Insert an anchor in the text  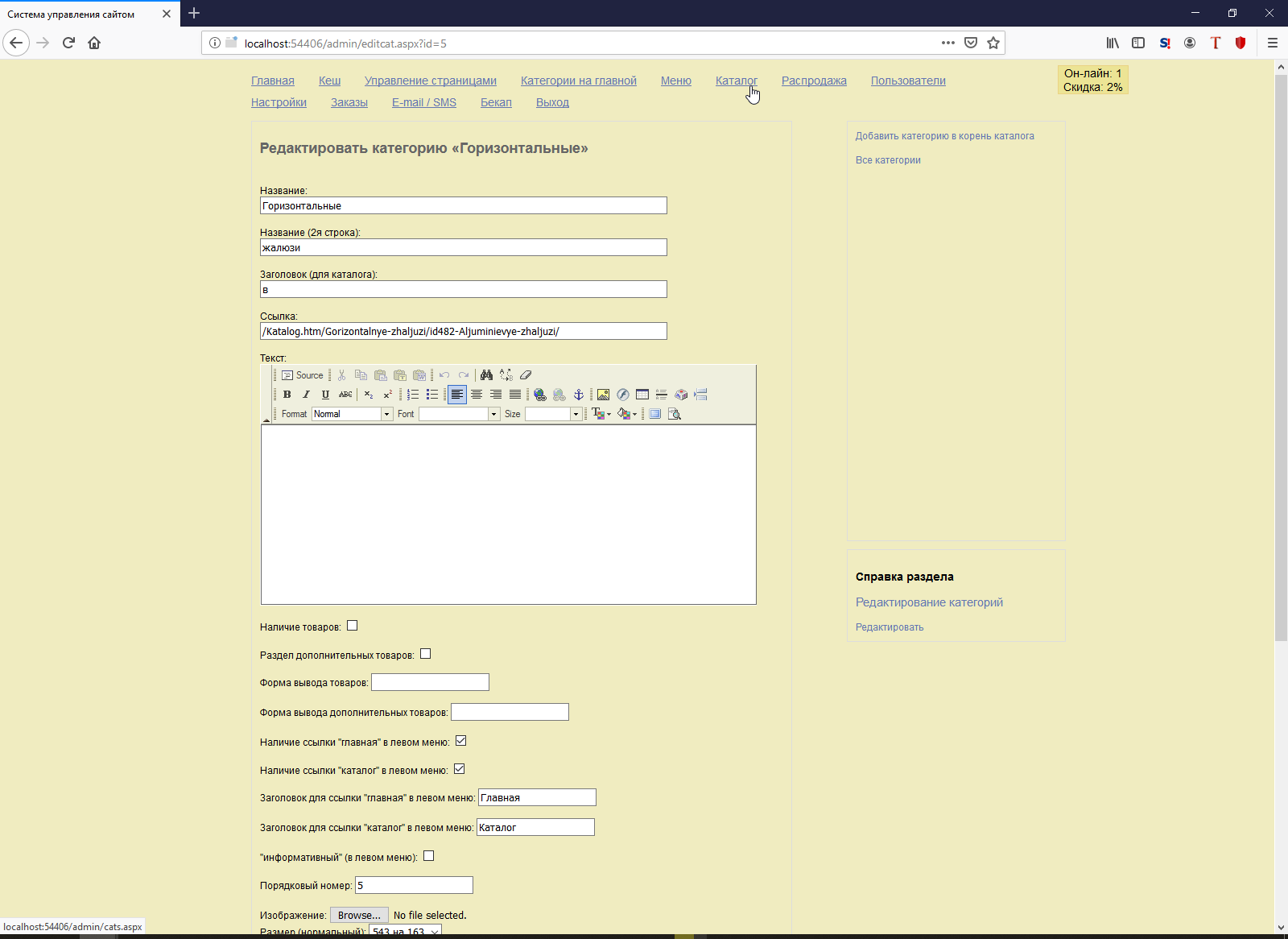coord(578,395)
